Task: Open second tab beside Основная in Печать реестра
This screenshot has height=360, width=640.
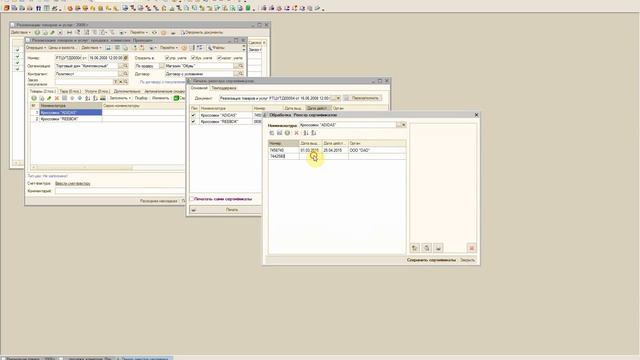Action: pyautogui.click(x=224, y=88)
